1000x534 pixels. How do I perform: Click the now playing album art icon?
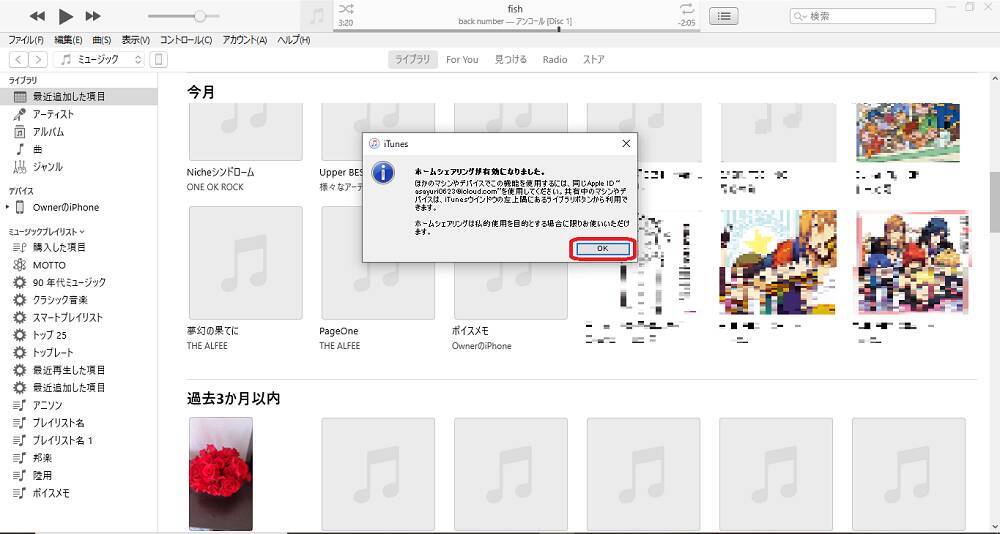[317, 16]
